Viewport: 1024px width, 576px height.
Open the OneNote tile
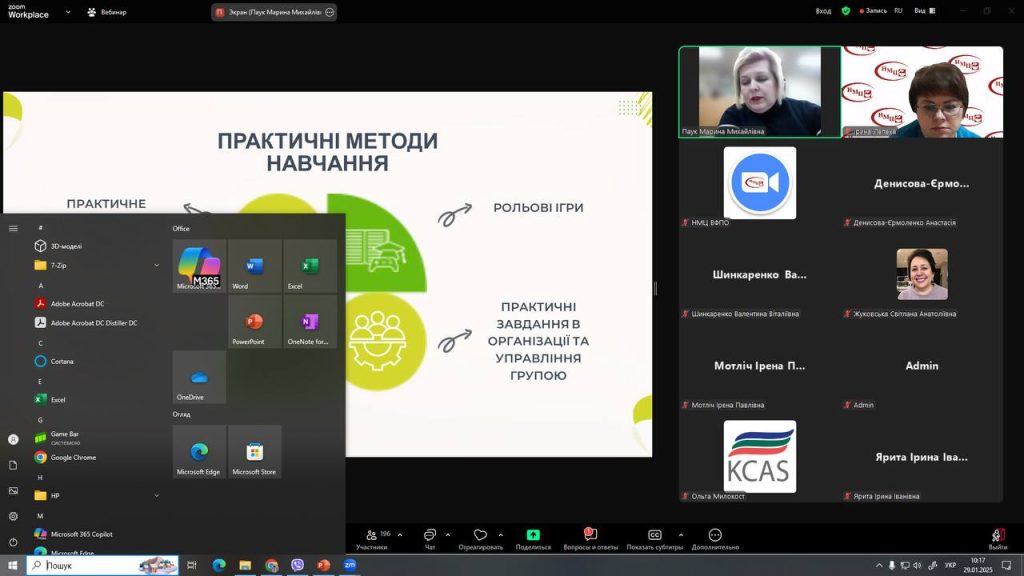[x=309, y=322]
